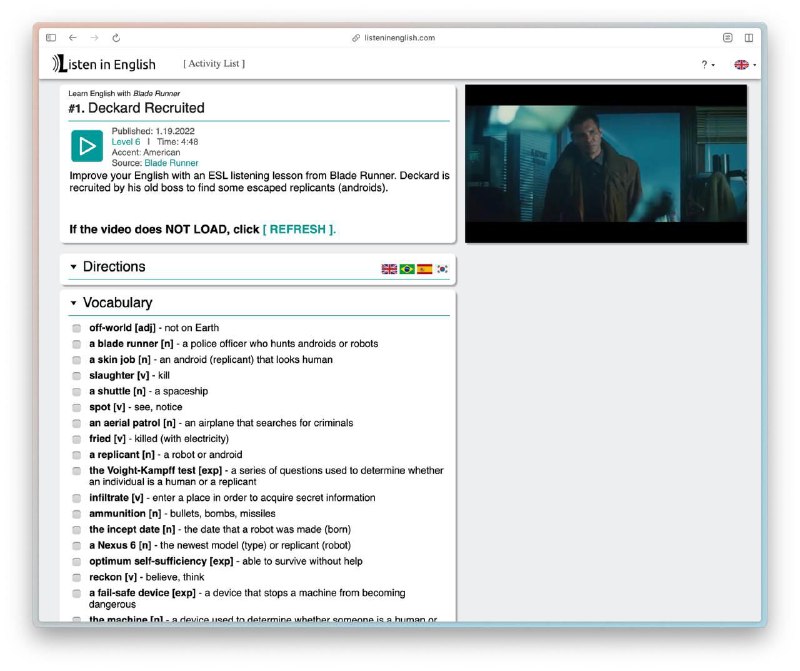The width and height of the screenshot is (800, 671).
Task: Click the Listen in English logo
Action: point(104,64)
